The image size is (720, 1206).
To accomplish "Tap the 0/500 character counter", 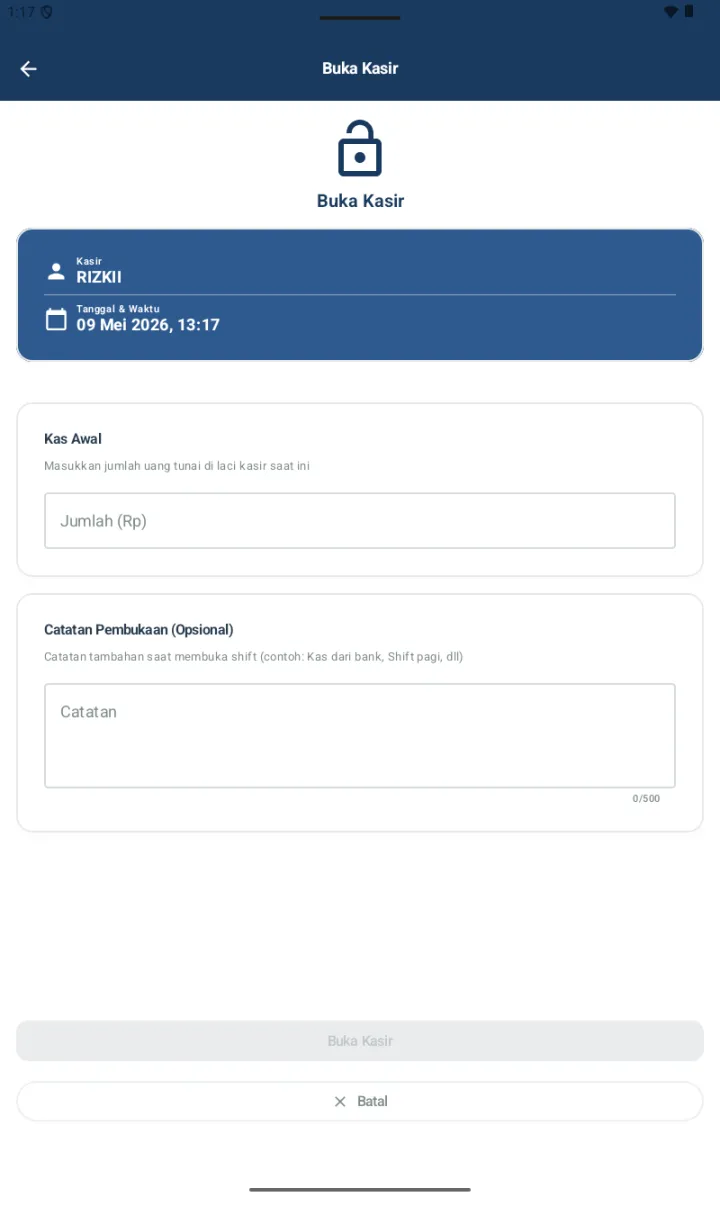I will tap(646, 799).
